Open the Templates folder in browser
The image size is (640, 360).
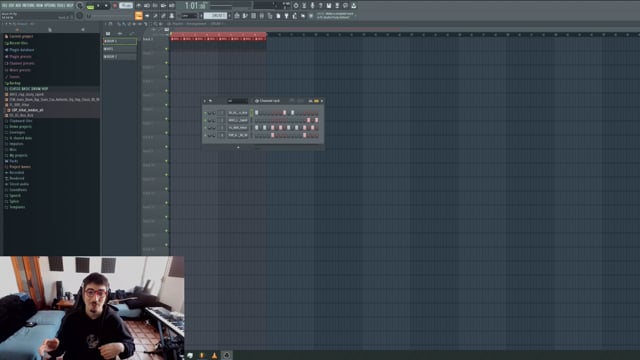(x=17, y=207)
